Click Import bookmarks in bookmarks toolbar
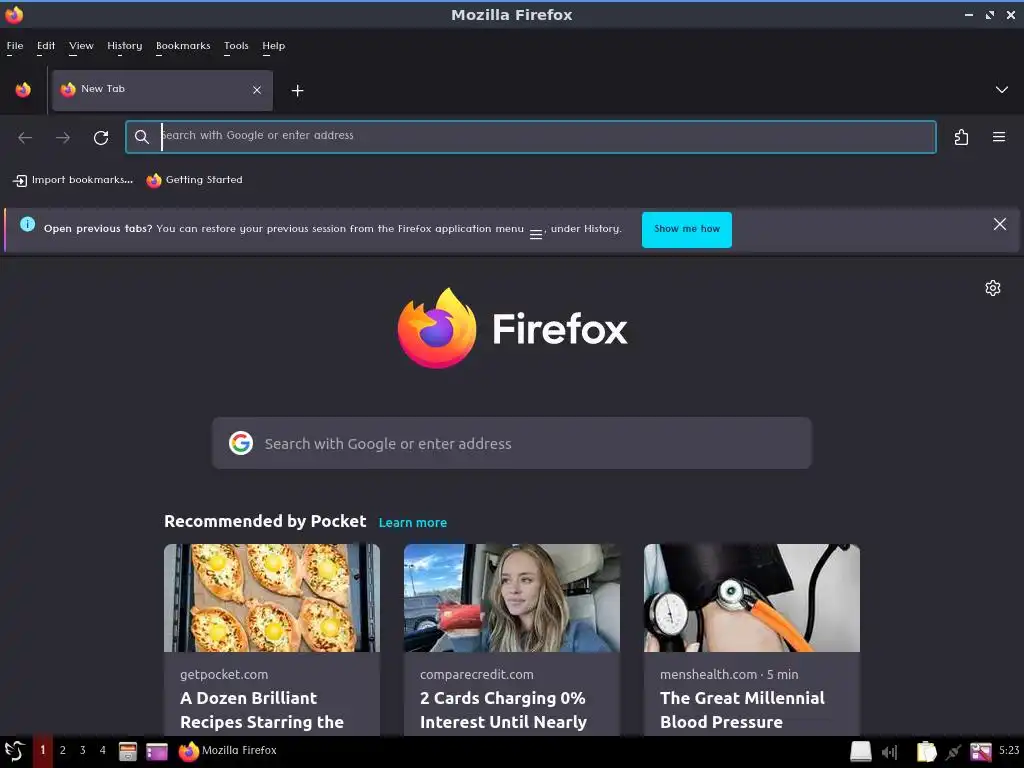 coord(73,180)
